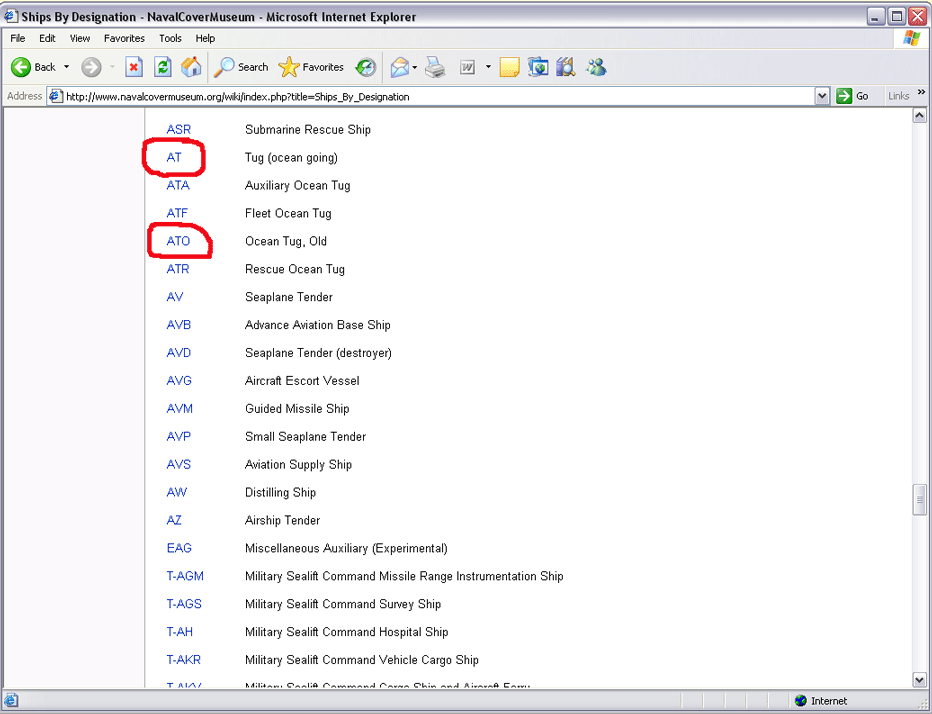Expand the address bar dropdown

822,96
